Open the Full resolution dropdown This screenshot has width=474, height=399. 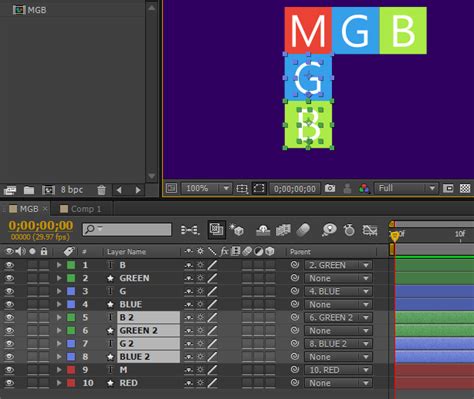pos(406,188)
